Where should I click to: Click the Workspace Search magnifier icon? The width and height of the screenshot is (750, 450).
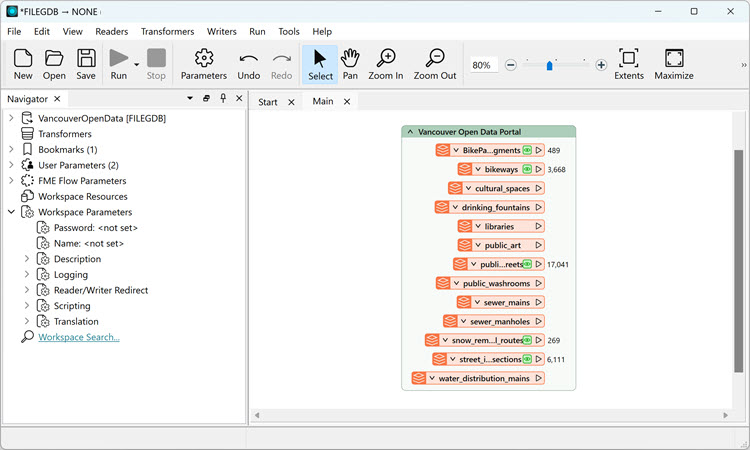[27, 337]
